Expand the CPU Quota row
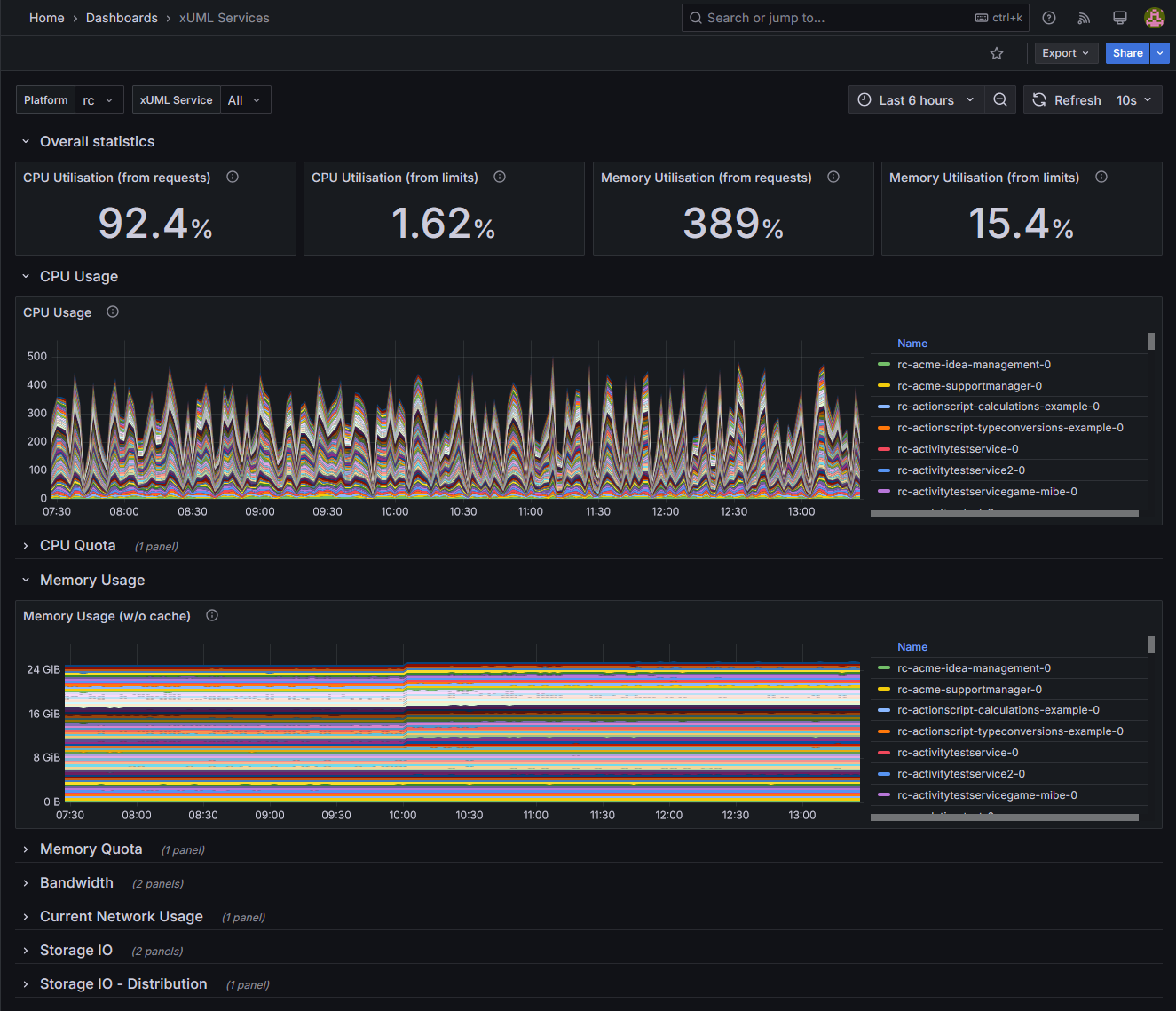1176x1011 pixels. pyautogui.click(x=77, y=546)
